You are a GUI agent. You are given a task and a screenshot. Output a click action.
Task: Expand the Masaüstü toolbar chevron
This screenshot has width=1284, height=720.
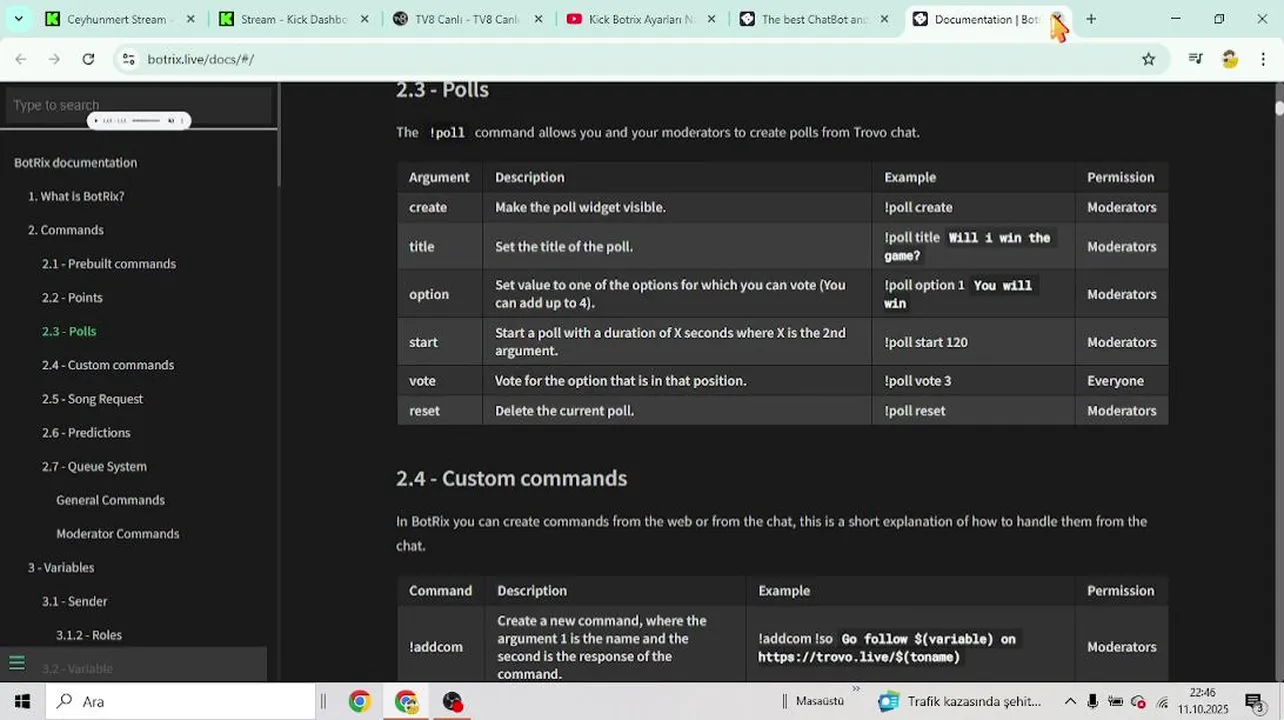point(855,689)
